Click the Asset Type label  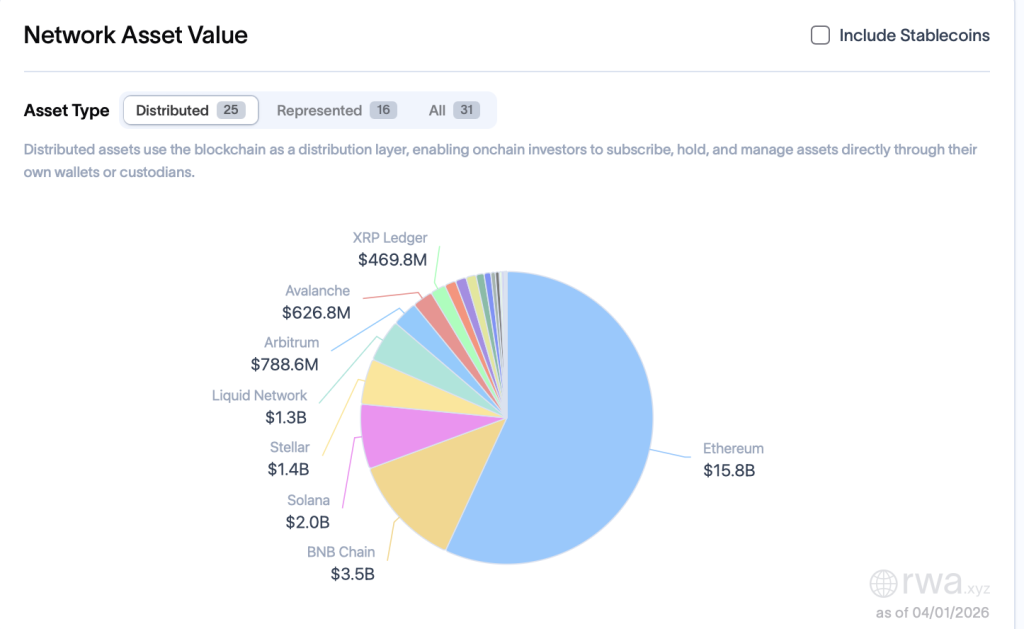[67, 110]
